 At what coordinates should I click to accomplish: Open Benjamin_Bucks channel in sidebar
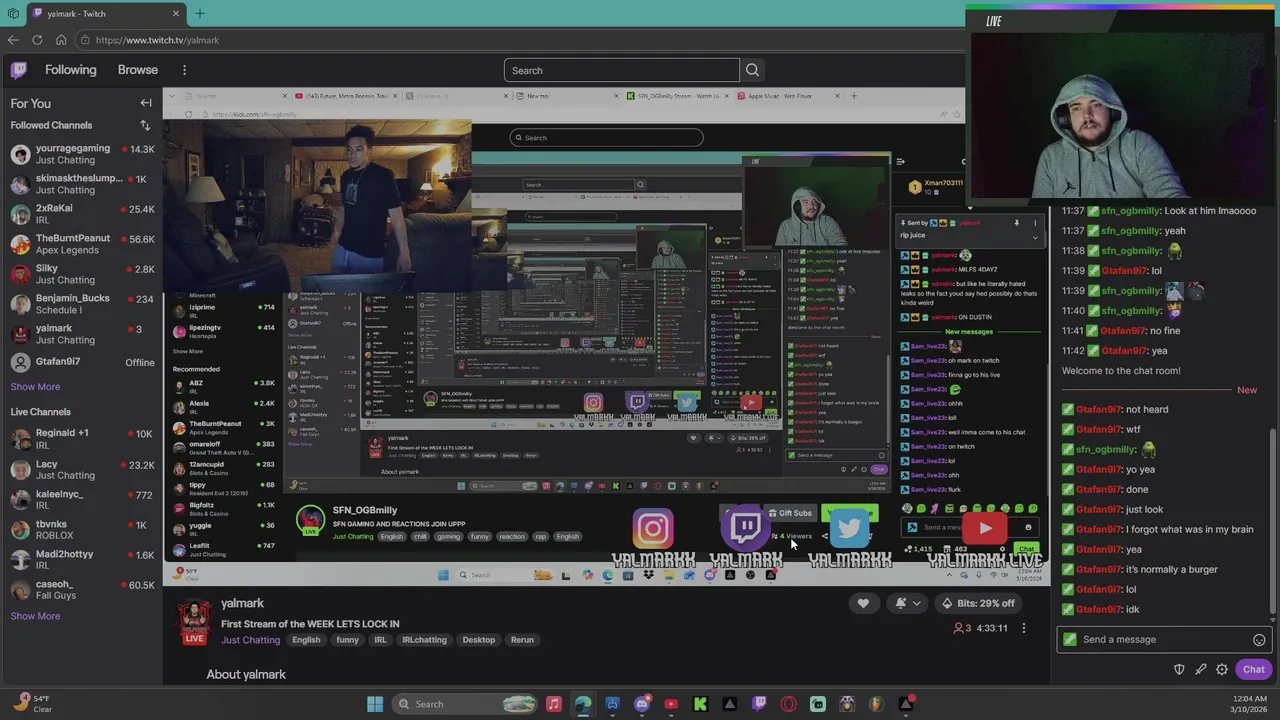pos(81,304)
